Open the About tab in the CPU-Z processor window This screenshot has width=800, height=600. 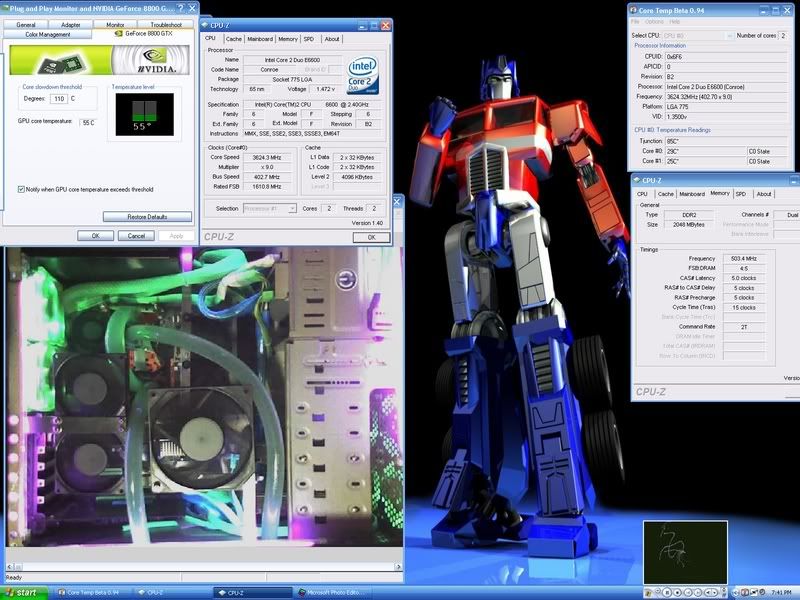click(x=332, y=39)
